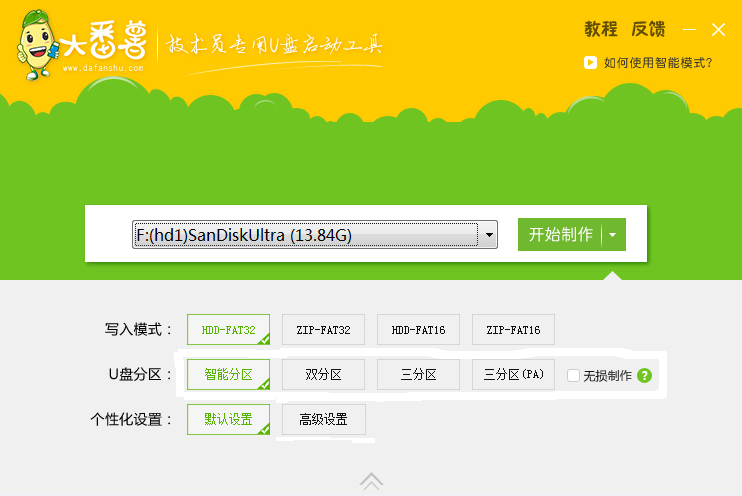Enable the 无损制作 checkbox
The image size is (742, 496).
tap(573, 375)
